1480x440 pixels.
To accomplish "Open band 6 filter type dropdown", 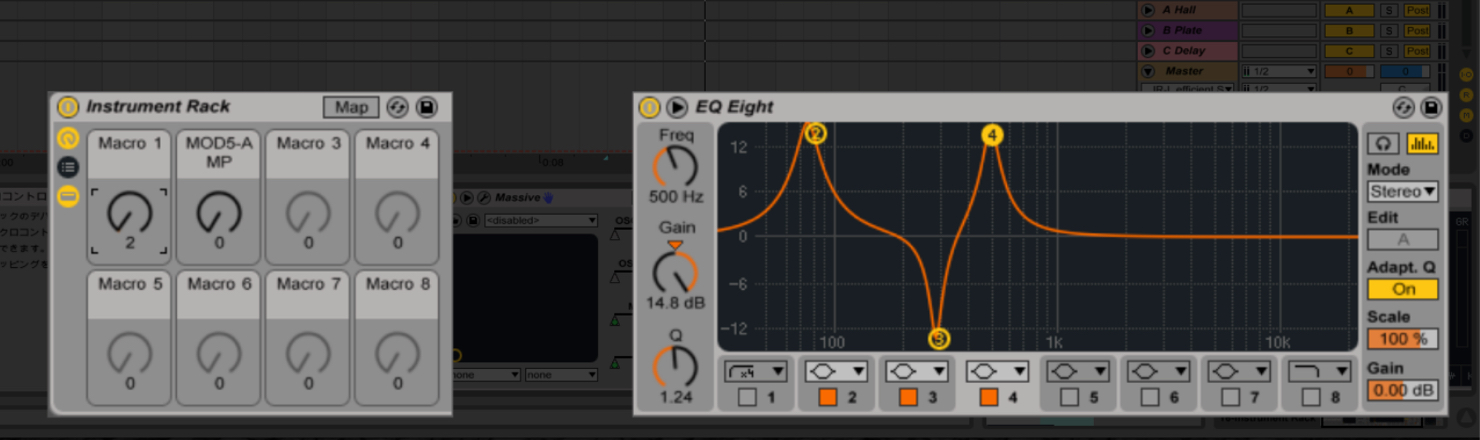I will coord(1159,371).
